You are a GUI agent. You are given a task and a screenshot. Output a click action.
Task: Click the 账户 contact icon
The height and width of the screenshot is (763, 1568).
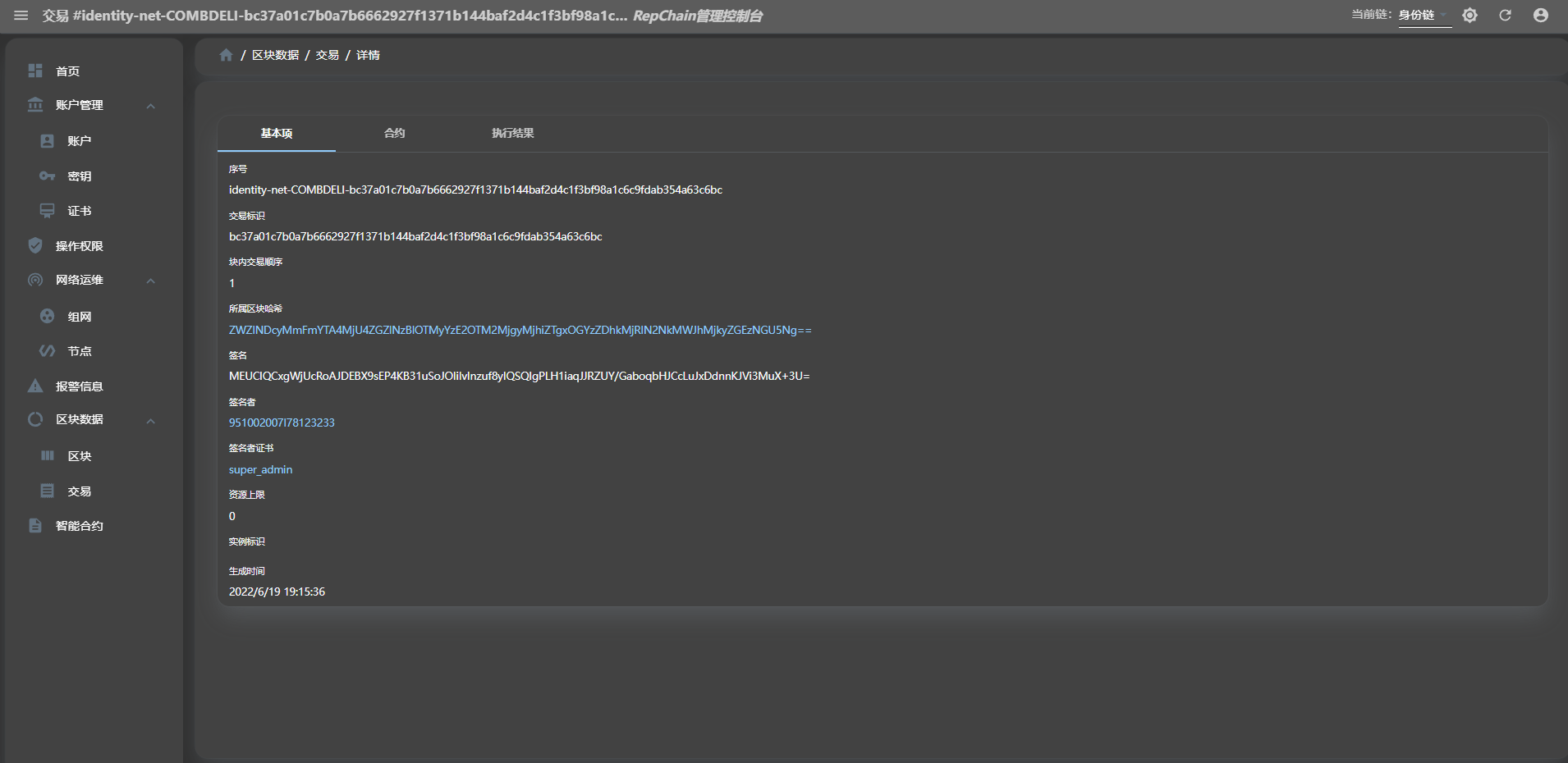tap(48, 141)
